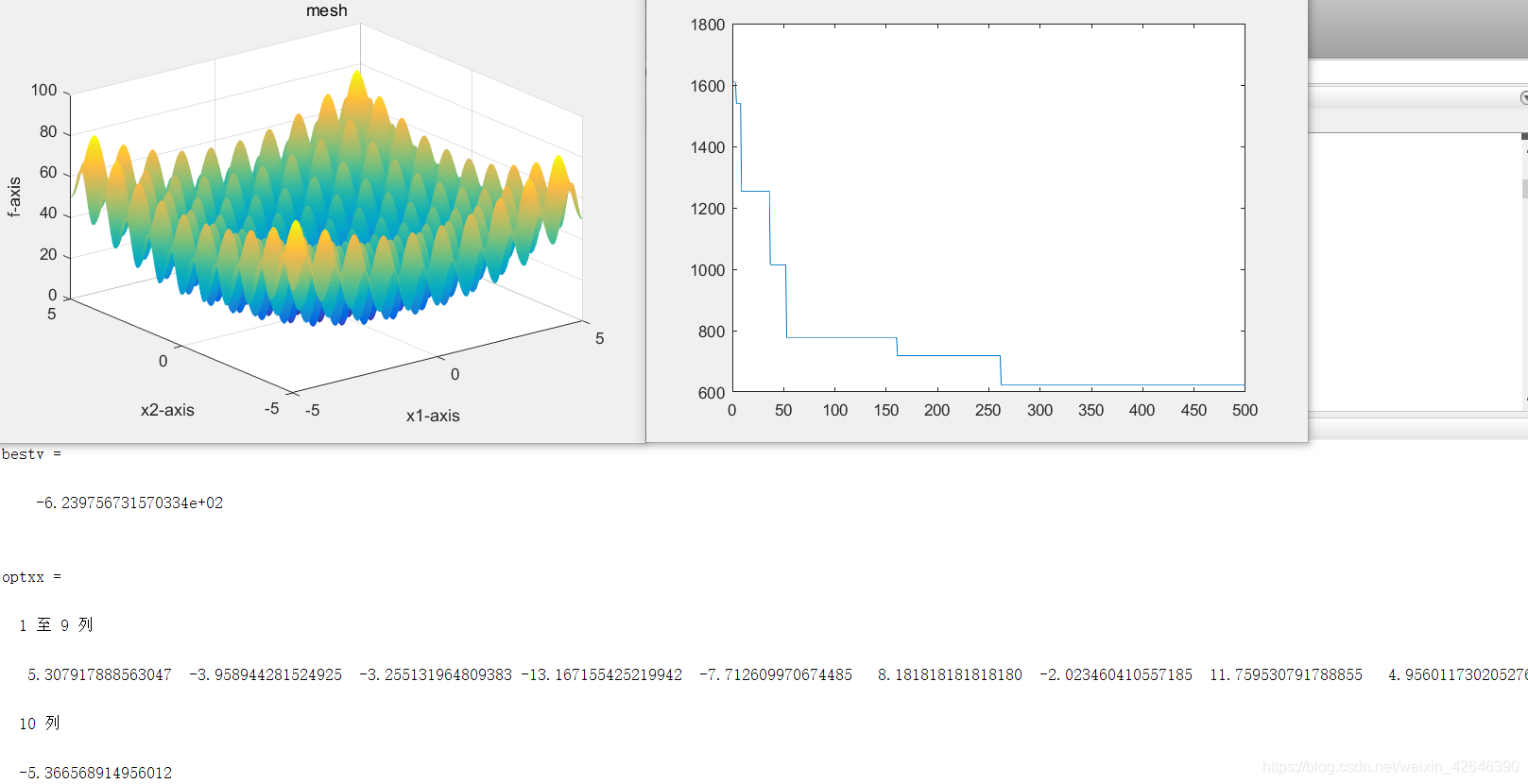Click the 50 x-axis tick label
The image size is (1528, 784).
pyautogui.click(x=783, y=410)
